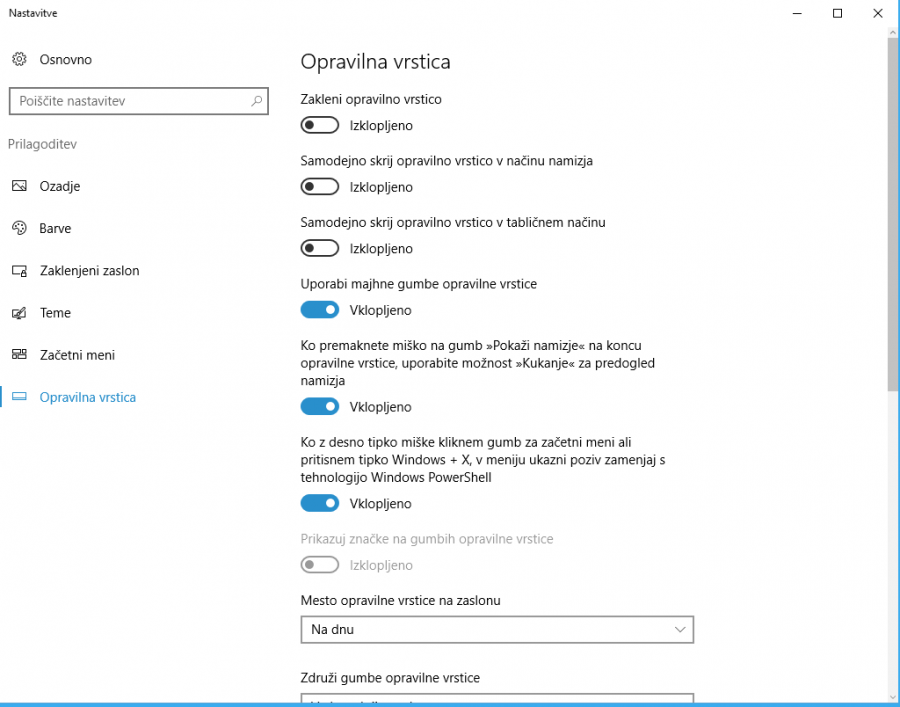Click the Barve palette icon
This screenshot has height=707, width=900.
19,229
